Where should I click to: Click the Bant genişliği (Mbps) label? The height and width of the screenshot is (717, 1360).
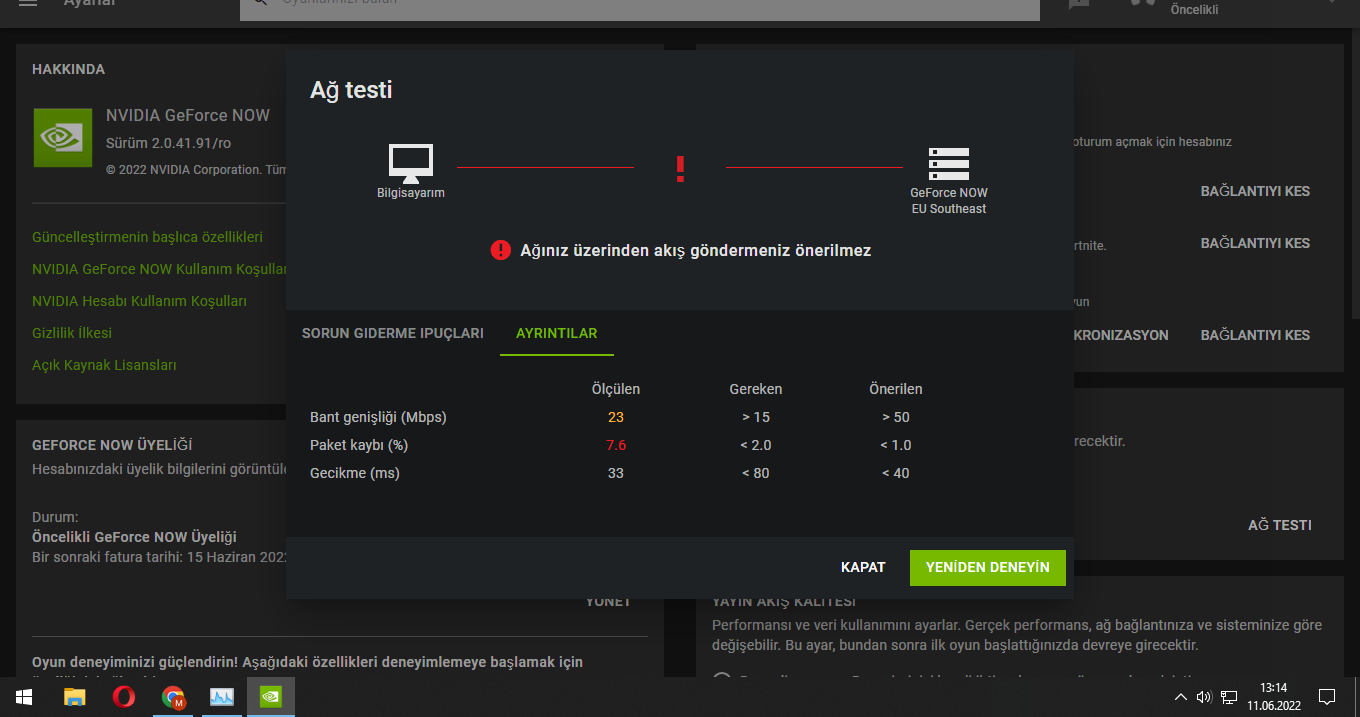pyautogui.click(x=378, y=417)
